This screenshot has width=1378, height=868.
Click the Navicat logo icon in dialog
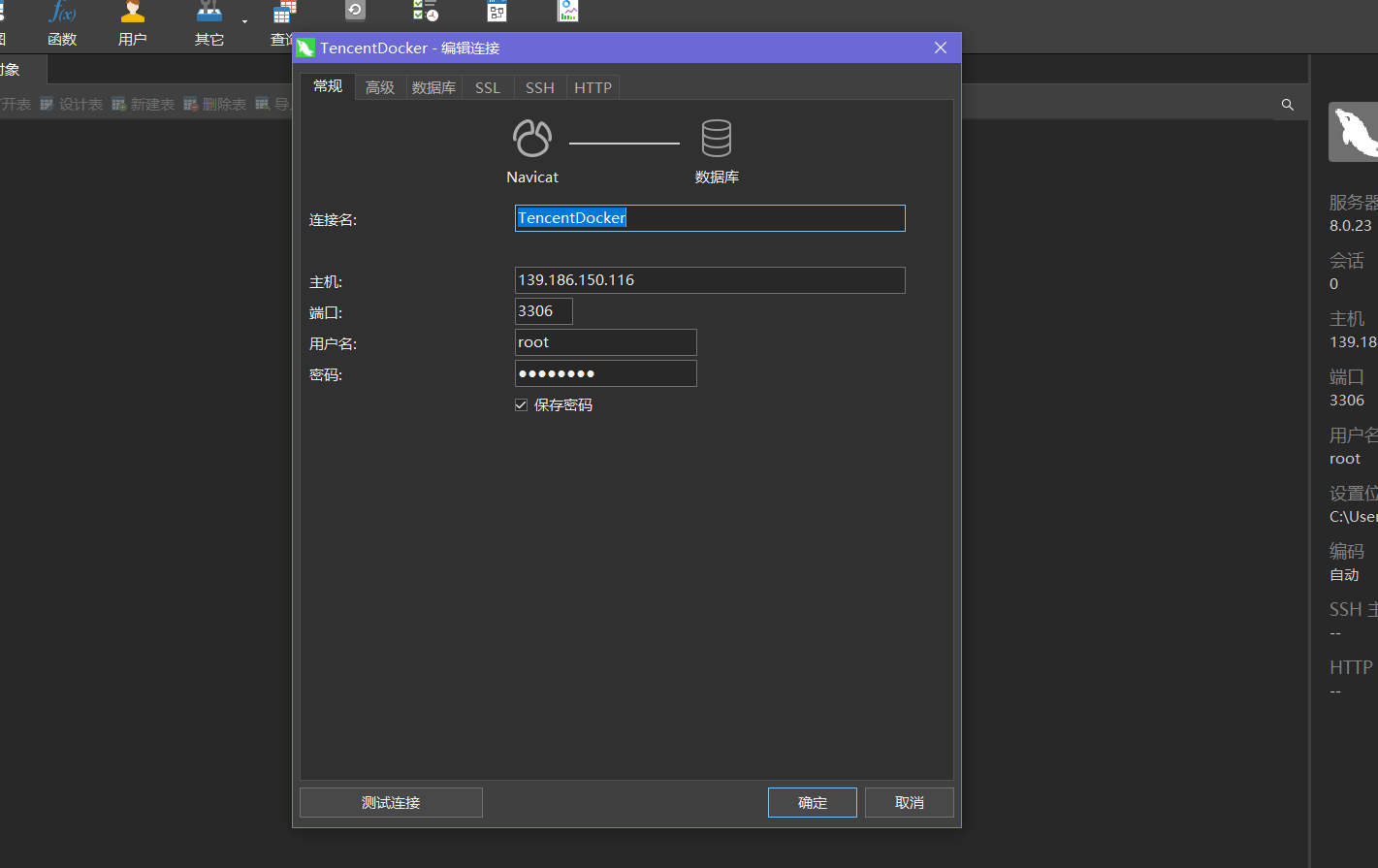click(532, 138)
